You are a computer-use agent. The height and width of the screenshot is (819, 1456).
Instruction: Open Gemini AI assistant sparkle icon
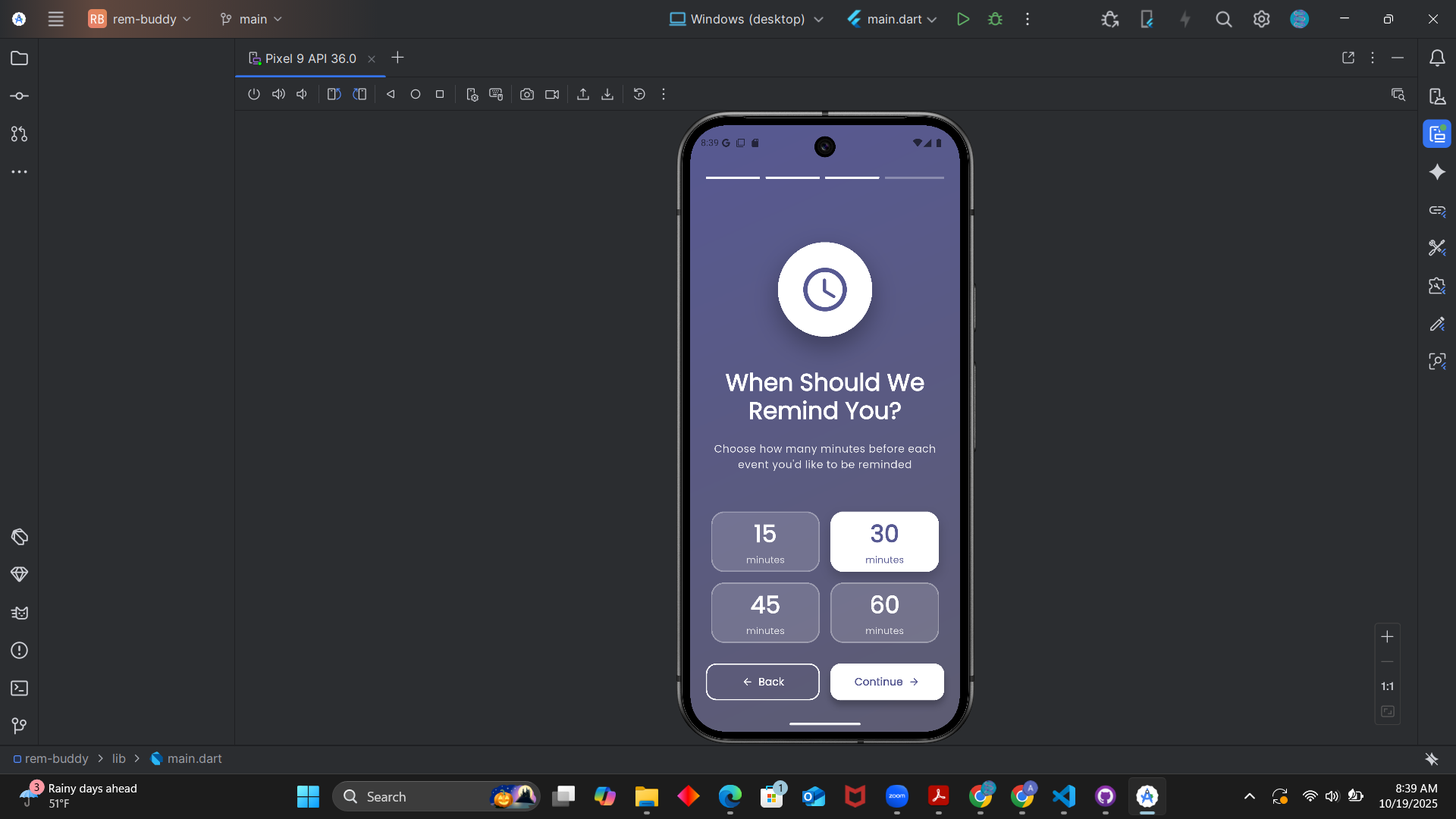coord(1437,172)
